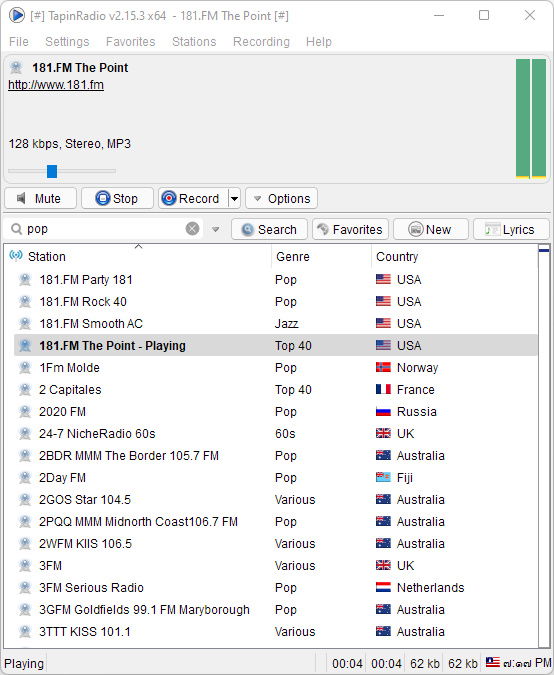Open the Record dropdown arrow
The height and width of the screenshot is (675, 554).
[234, 198]
